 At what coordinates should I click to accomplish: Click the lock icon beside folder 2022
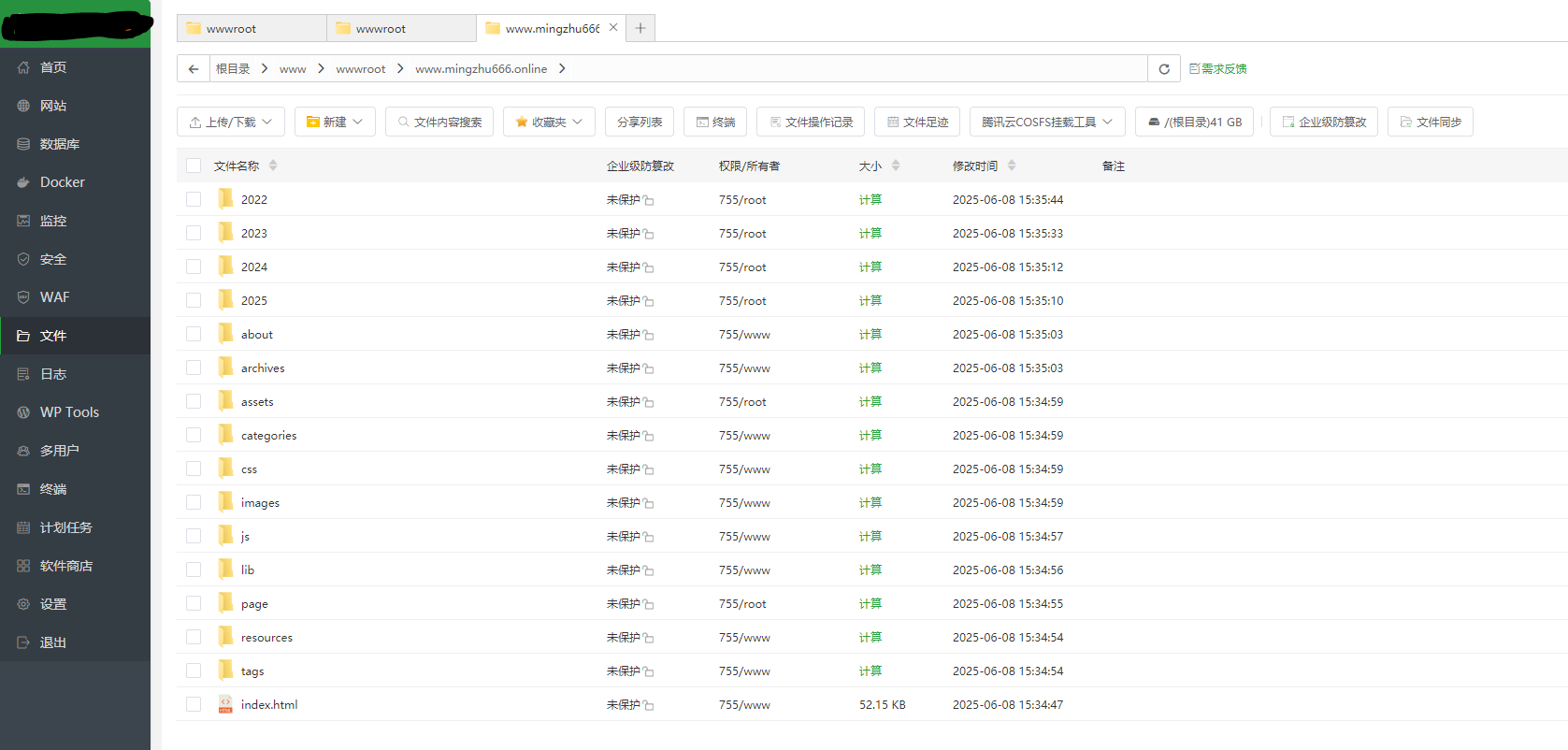(649, 200)
